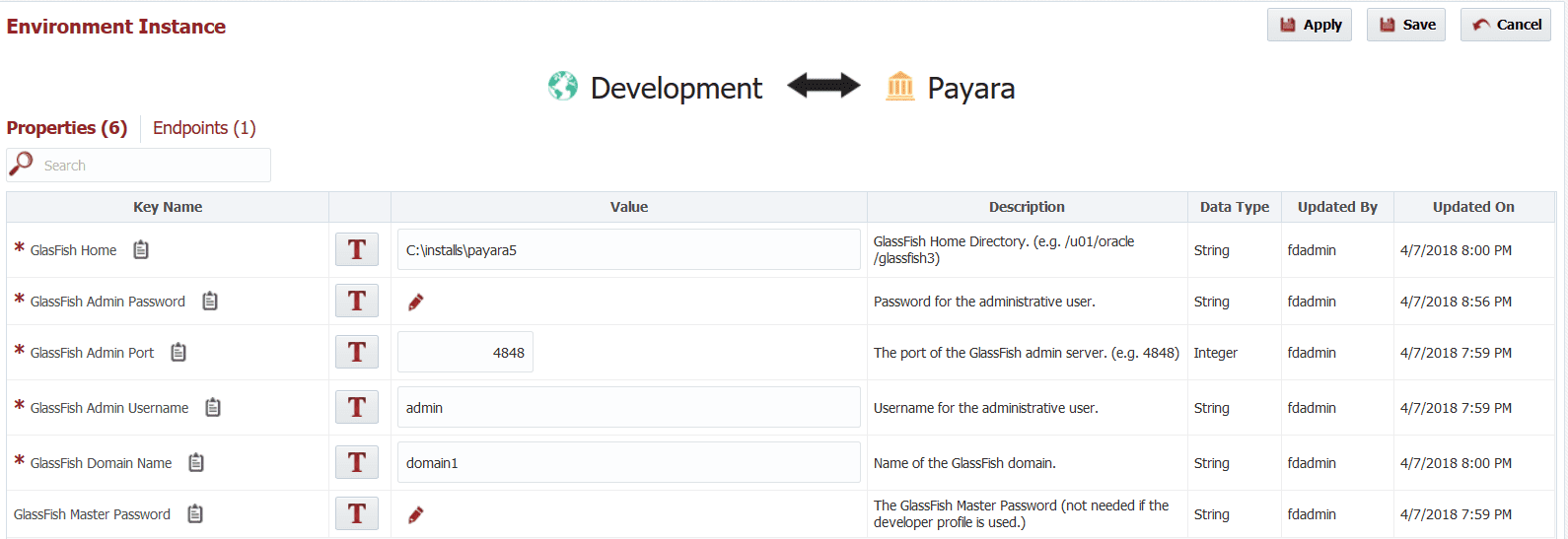Select the GlassFish Domain Name key name
The height and width of the screenshot is (539, 1568).
tap(101, 463)
